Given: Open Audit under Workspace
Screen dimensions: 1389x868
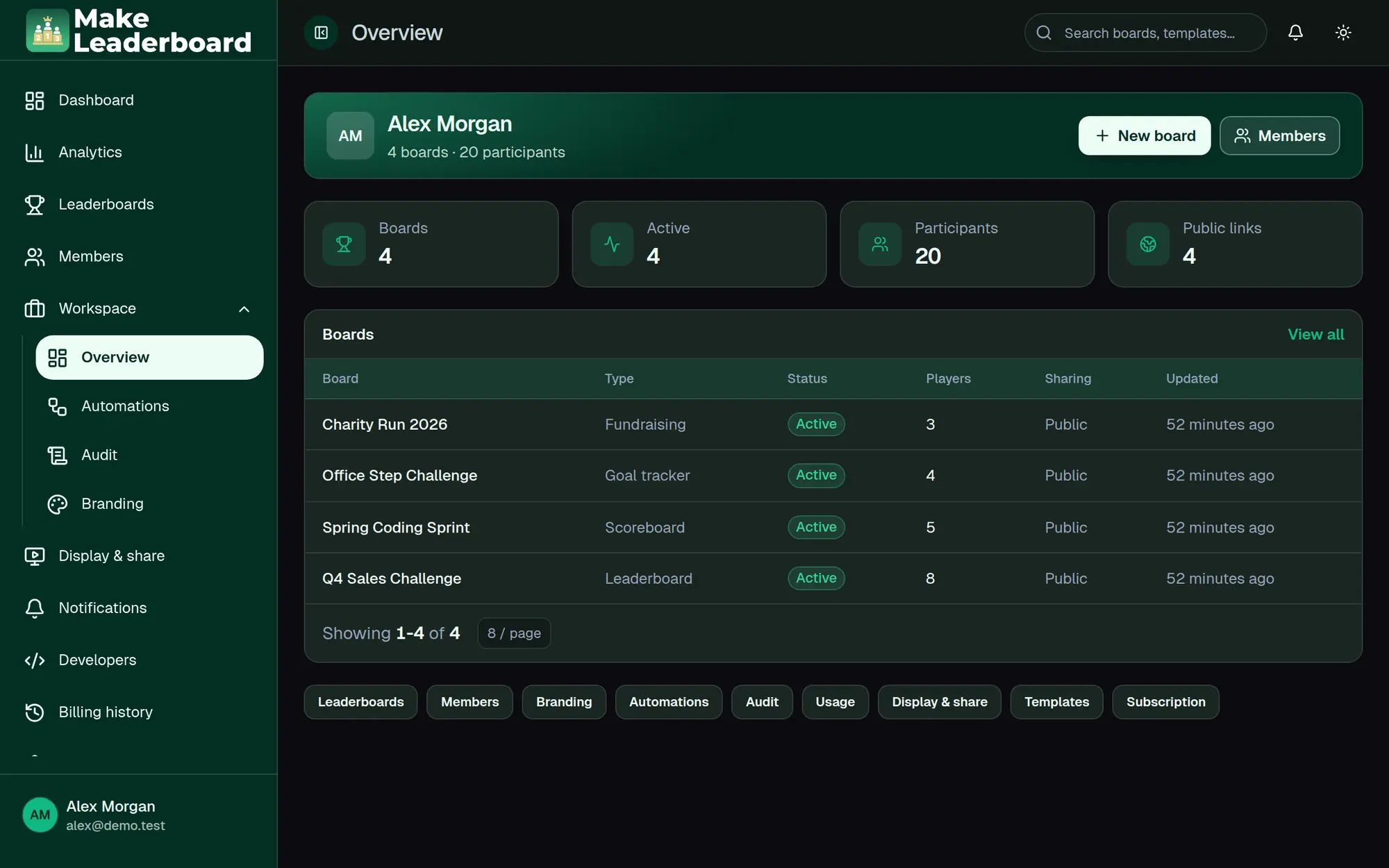Looking at the screenshot, I should click(149, 455).
